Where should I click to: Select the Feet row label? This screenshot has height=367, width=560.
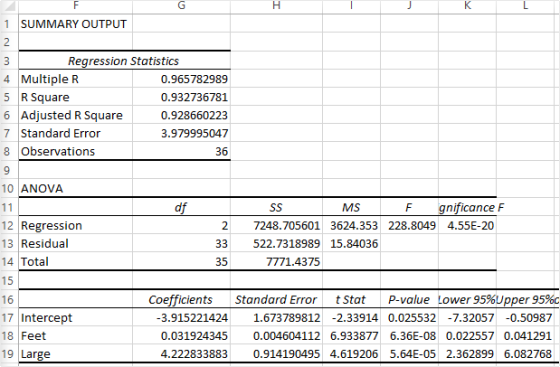(75, 336)
